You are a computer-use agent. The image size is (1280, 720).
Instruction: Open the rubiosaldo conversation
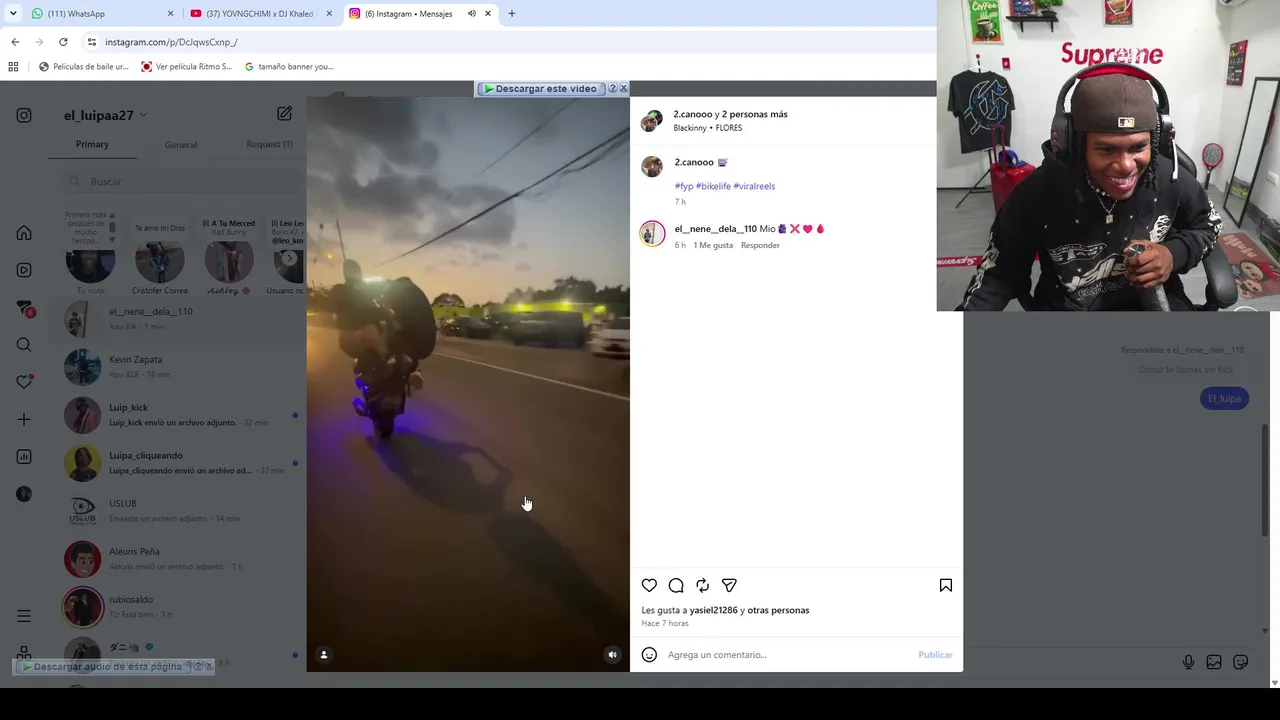[180, 606]
